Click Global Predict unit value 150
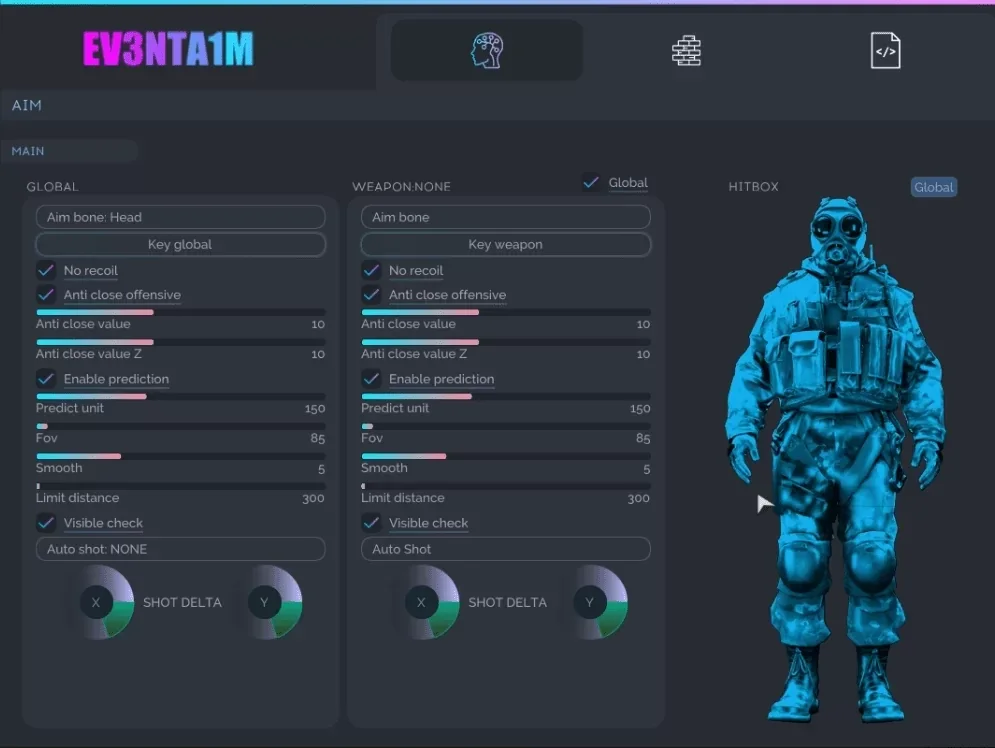This screenshot has width=995, height=748. [x=315, y=409]
